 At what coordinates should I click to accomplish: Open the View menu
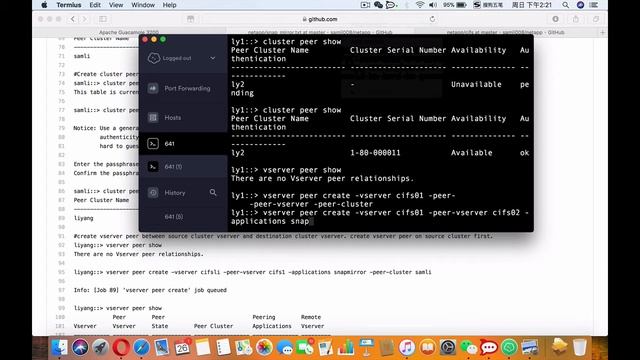[x=116, y=5]
